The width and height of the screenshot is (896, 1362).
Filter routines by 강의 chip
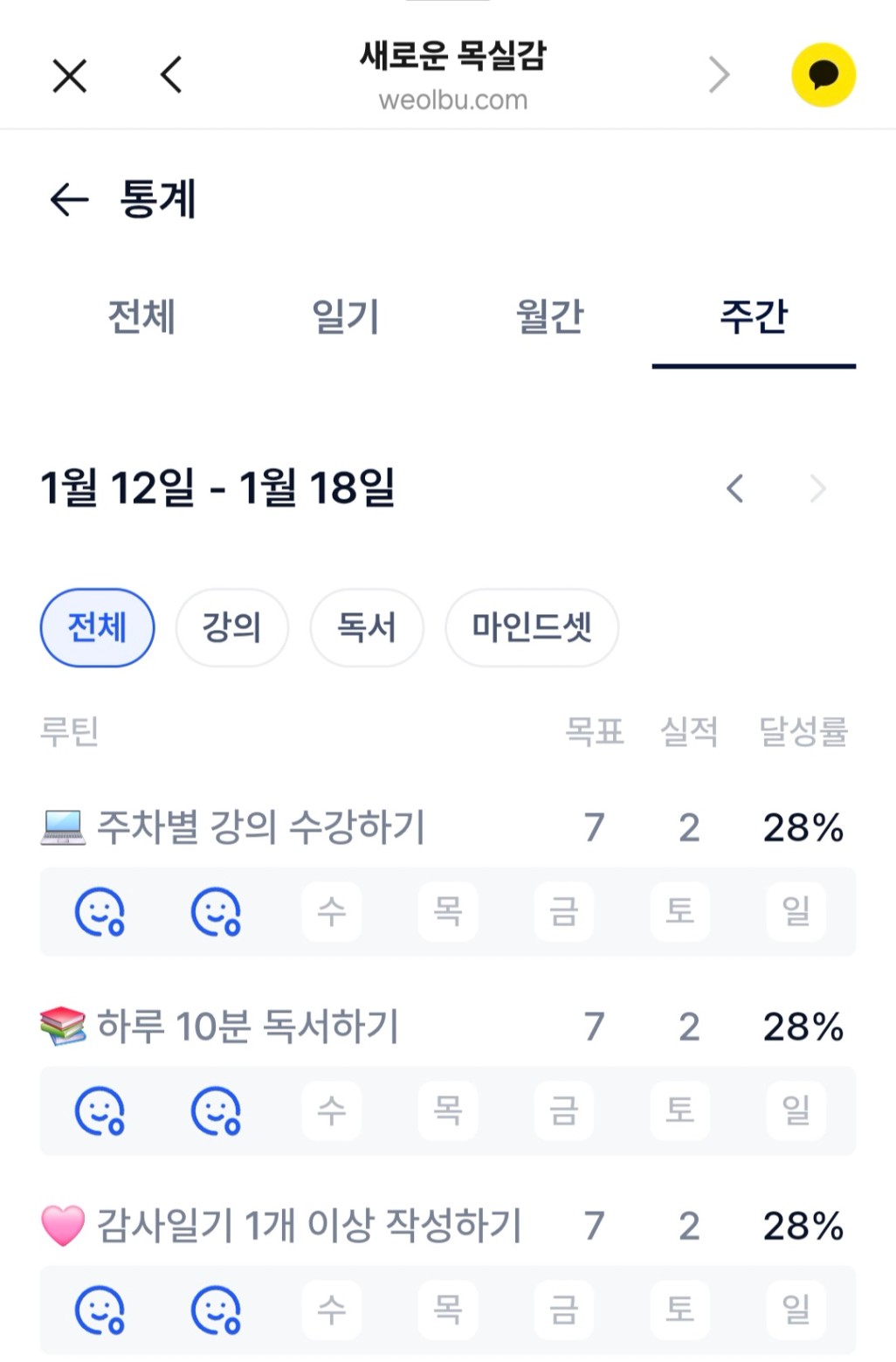[x=231, y=627]
